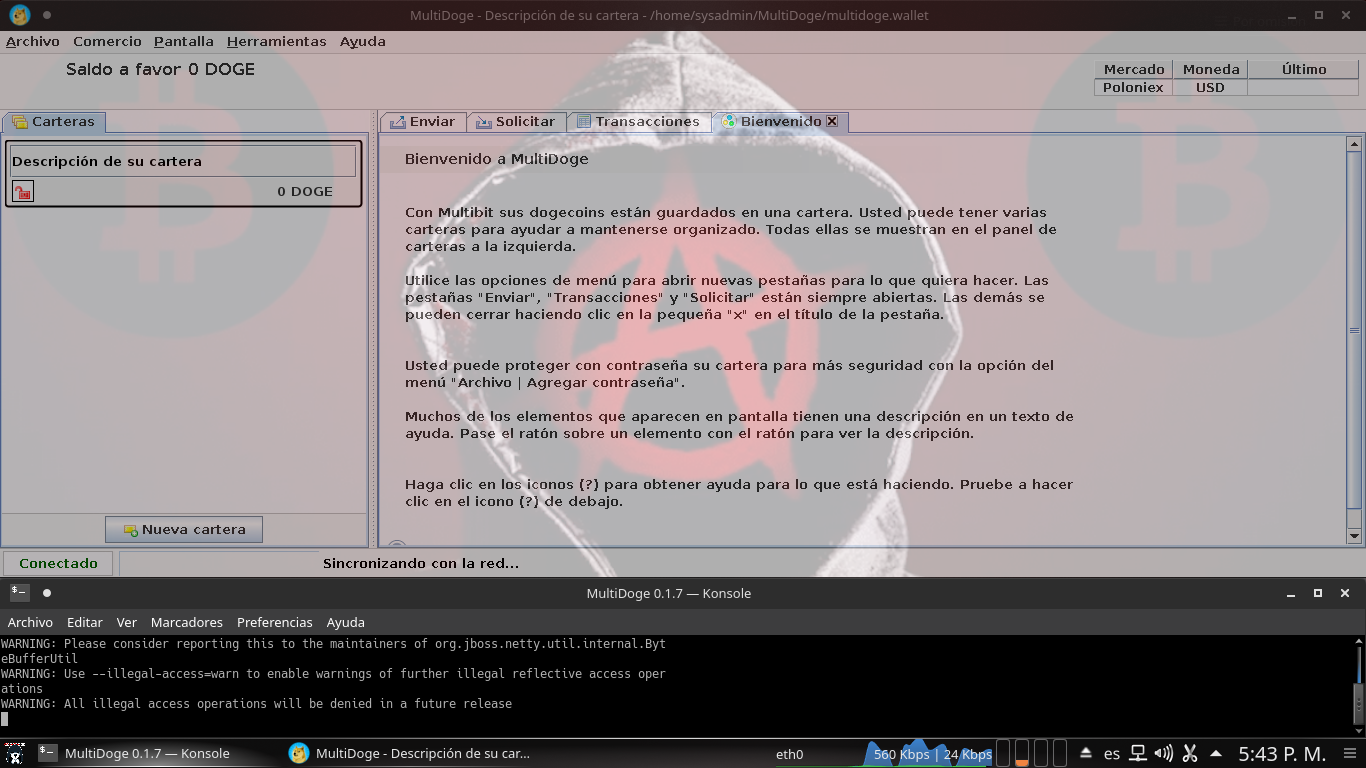This screenshot has width=1366, height=768.
Task: Open the Herramientas menu
Action: pos(276,41)
